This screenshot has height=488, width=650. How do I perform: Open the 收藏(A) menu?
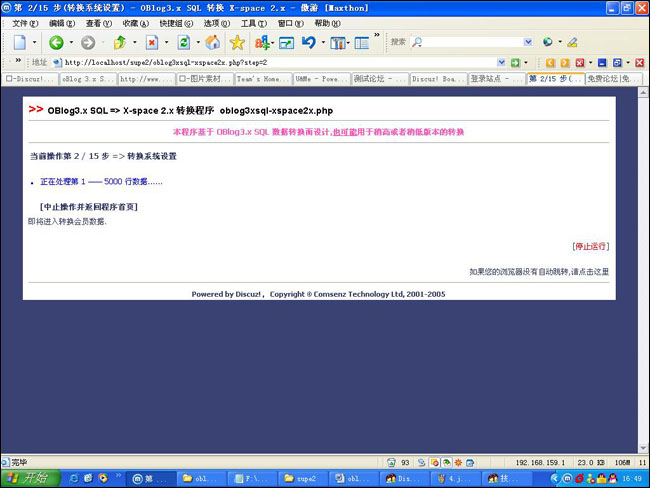[x=136, y=23]
